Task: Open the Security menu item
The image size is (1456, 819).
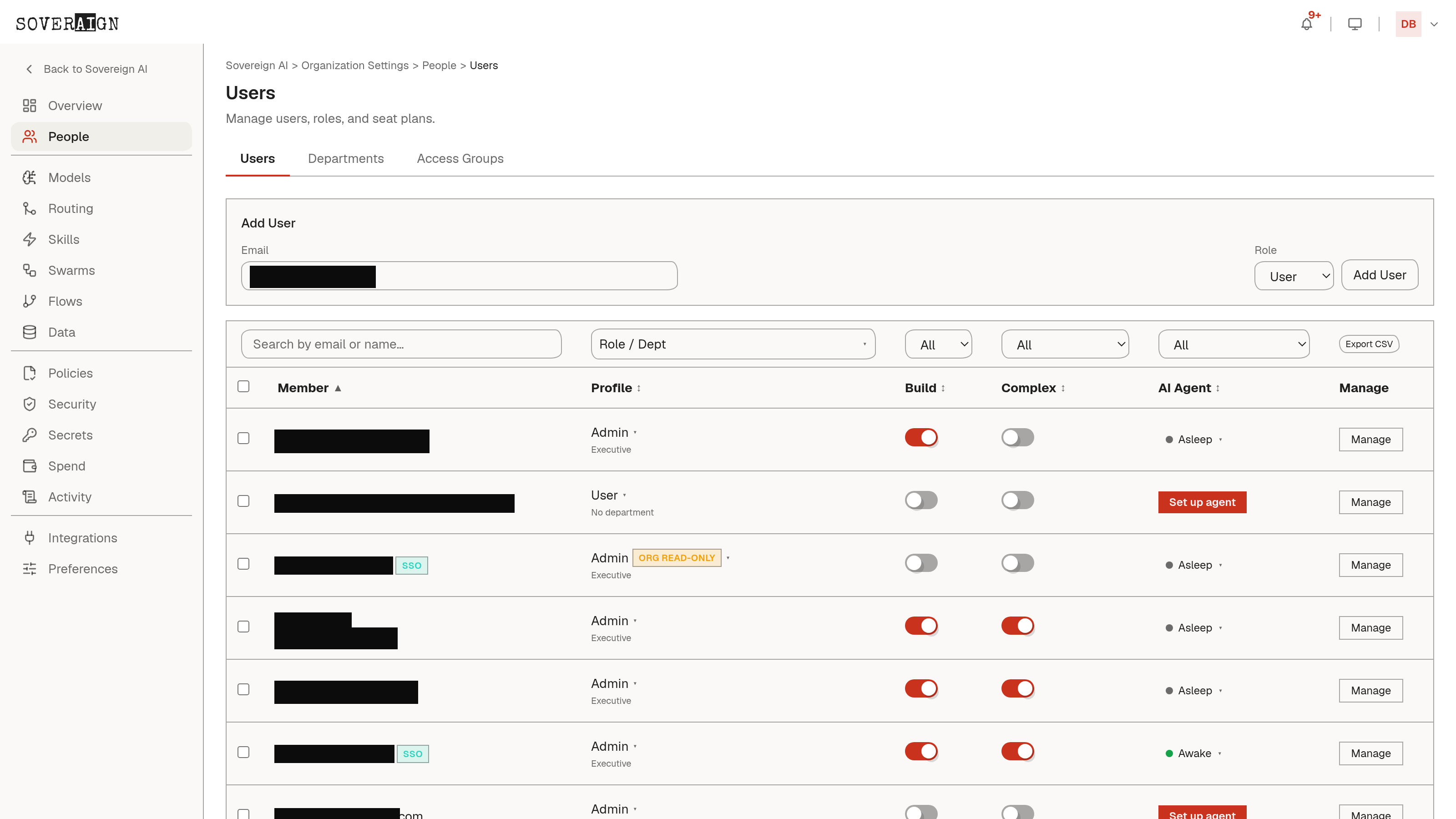Action: pyautogui.click(x=101, y=404)
